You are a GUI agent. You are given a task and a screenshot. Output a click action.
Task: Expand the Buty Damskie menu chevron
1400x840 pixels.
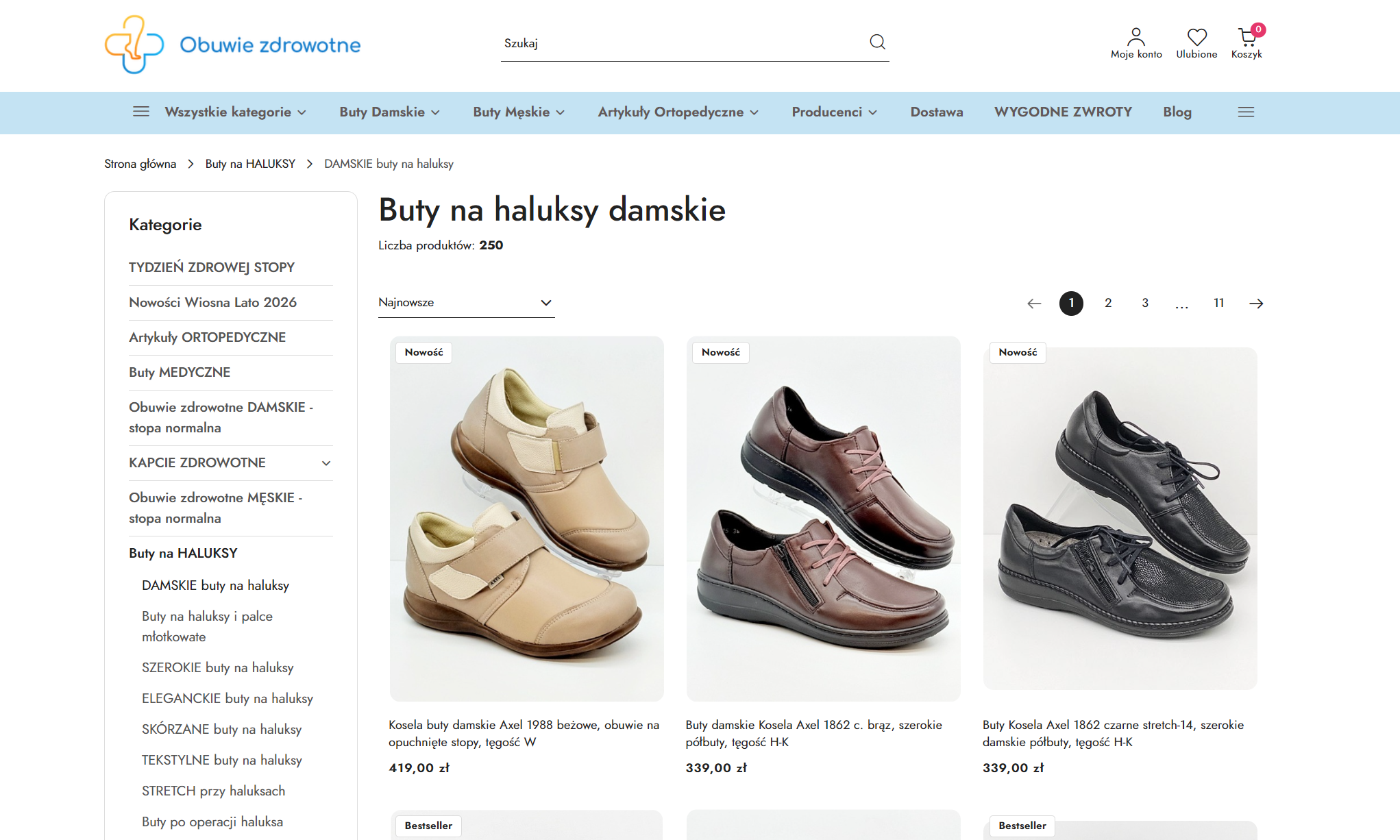tap(434, 112)
